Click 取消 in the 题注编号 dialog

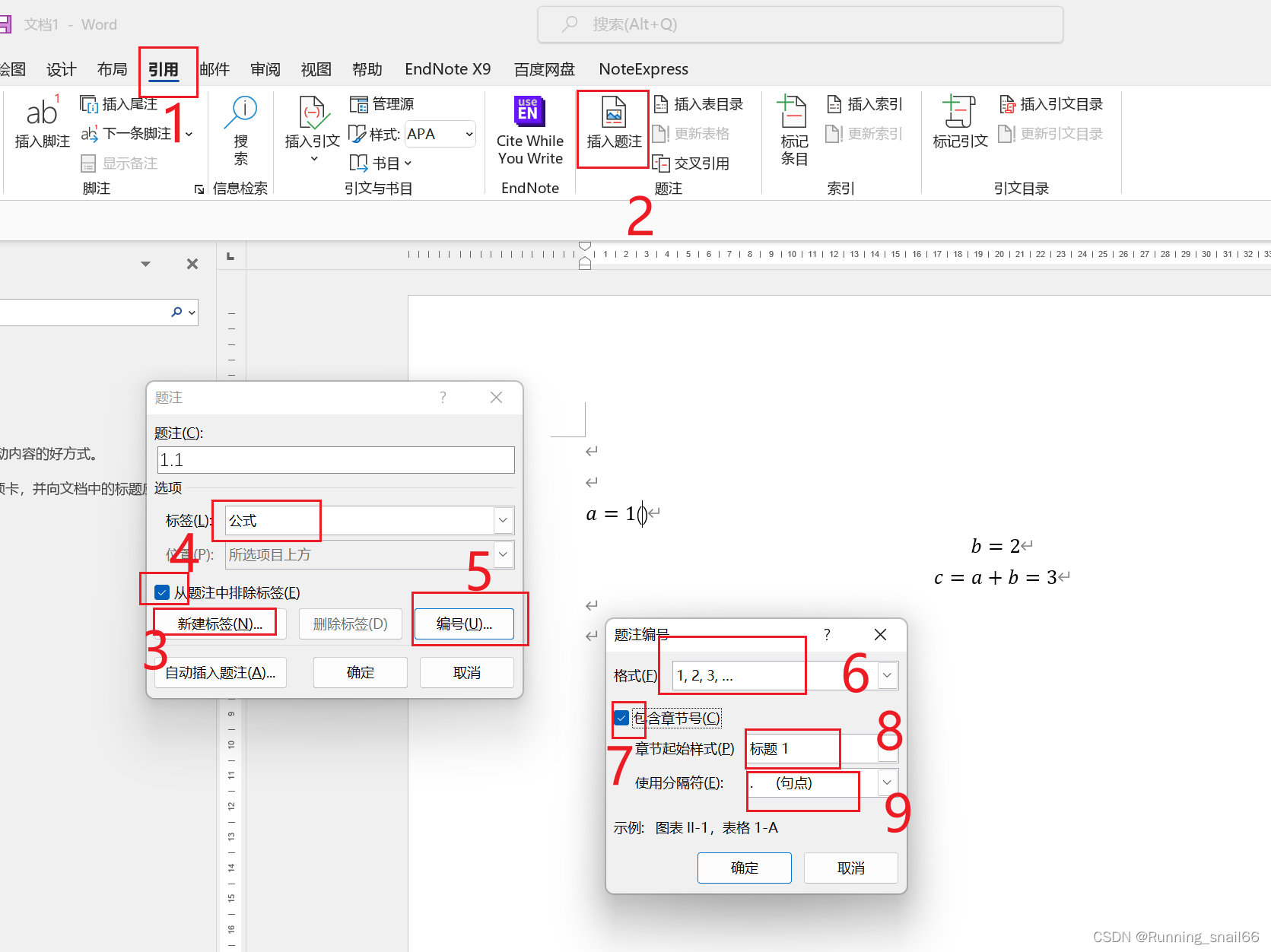pos(851,868)
